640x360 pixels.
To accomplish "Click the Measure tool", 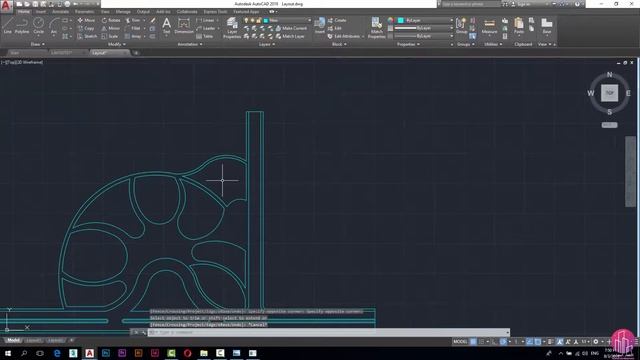I will (x=489, y=26).
